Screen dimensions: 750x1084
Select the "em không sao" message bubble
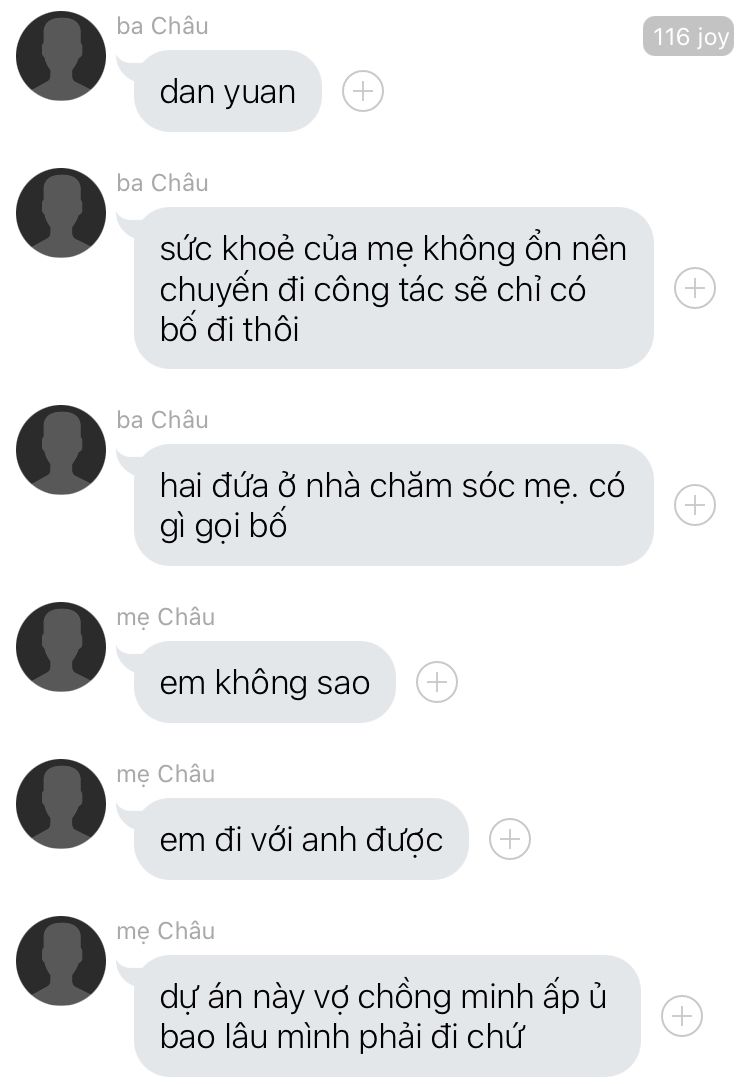click(x=264, y=682)
